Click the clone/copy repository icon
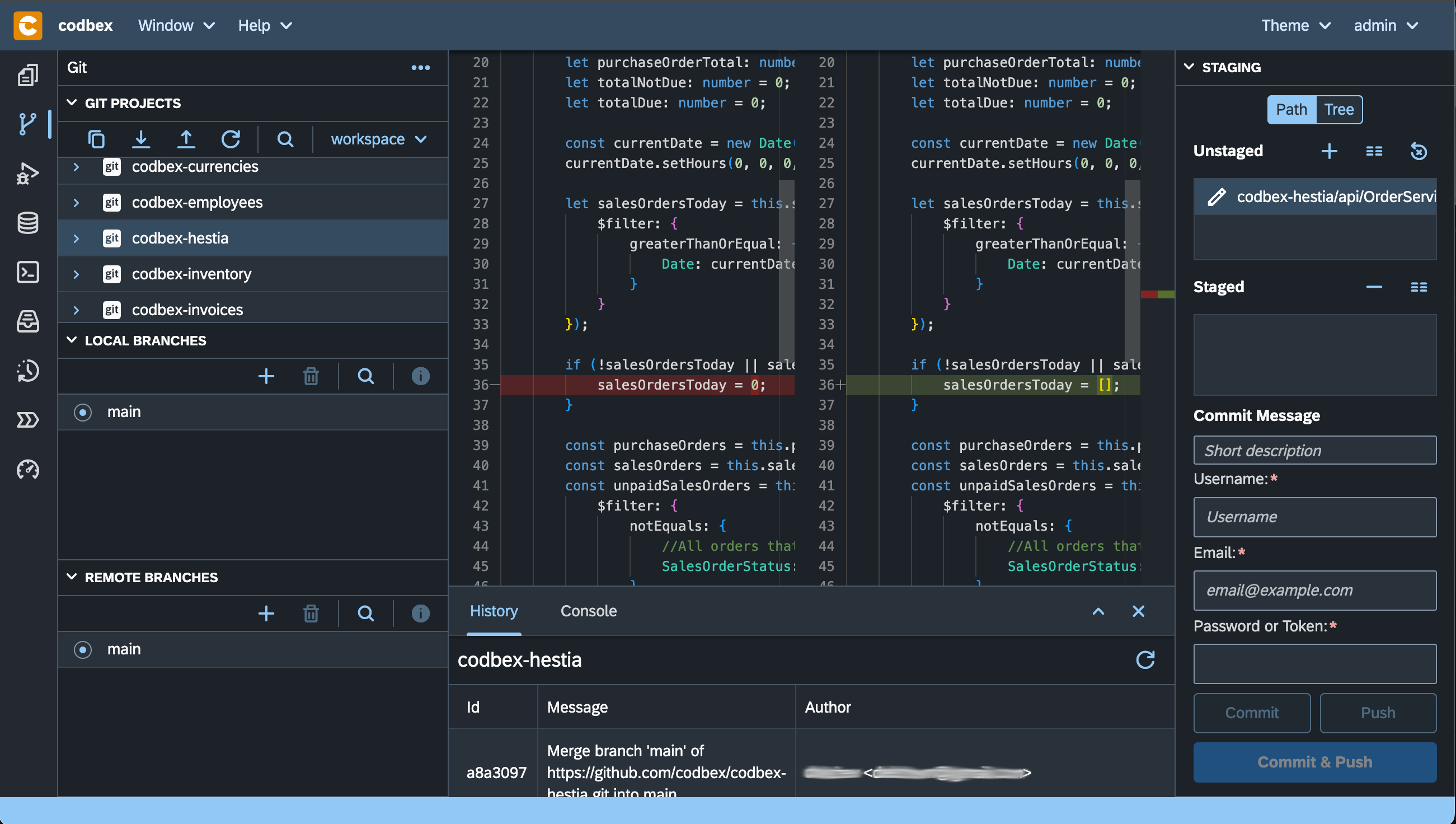This screenshot has width=1456, height=824. (97, 139)
